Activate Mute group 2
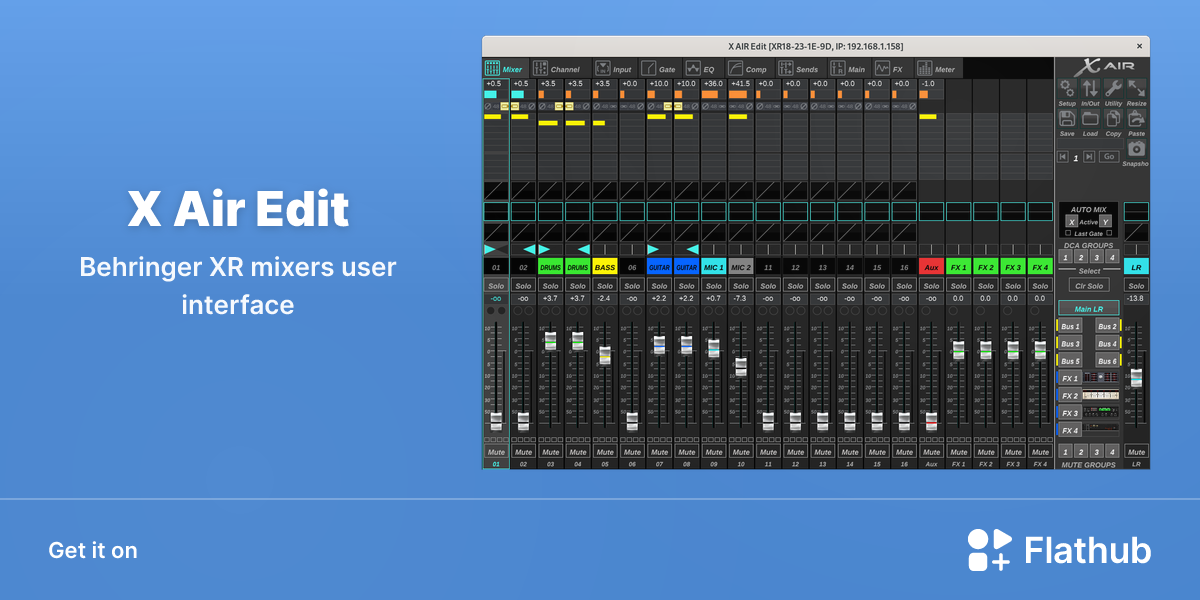This screenshot has width=1200, height=600. pos(1081,452)
